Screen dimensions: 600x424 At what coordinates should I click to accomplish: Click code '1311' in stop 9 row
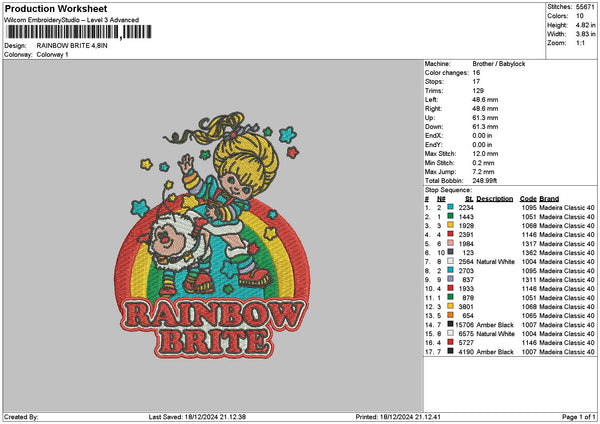[529, 279]
